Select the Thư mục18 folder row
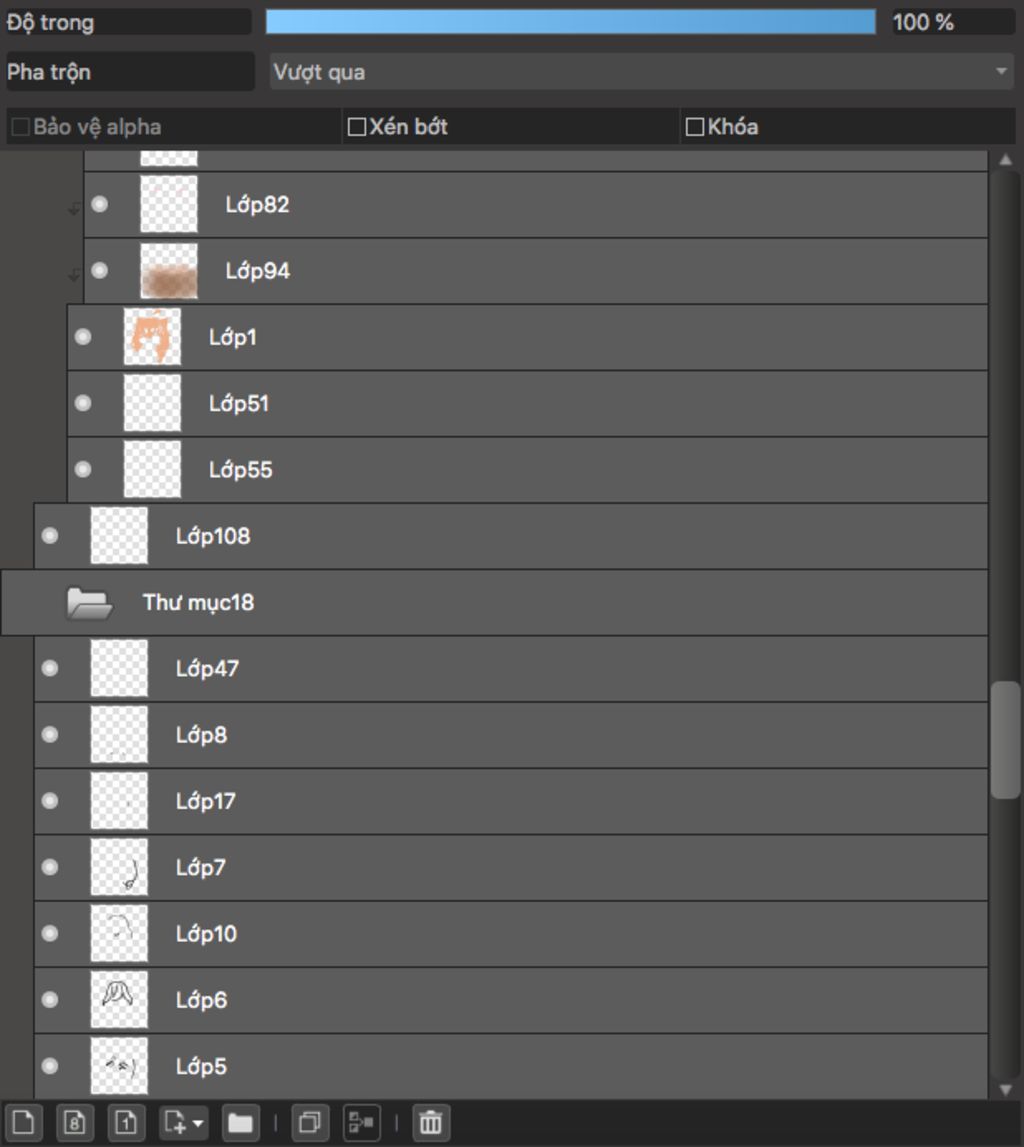1024x1147 pixels. click(494, 603)
